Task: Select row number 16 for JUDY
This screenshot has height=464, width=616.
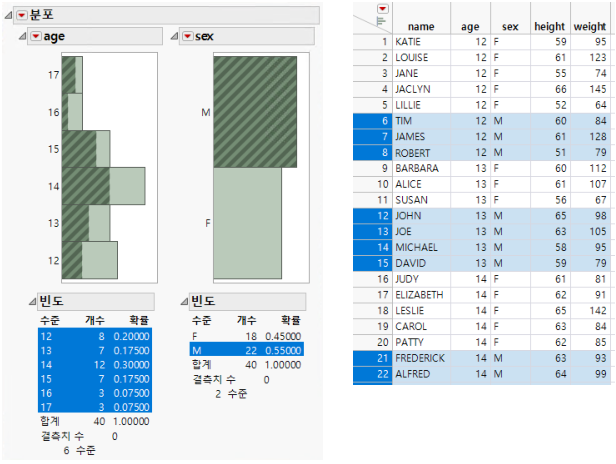Action: pos(372,279)
